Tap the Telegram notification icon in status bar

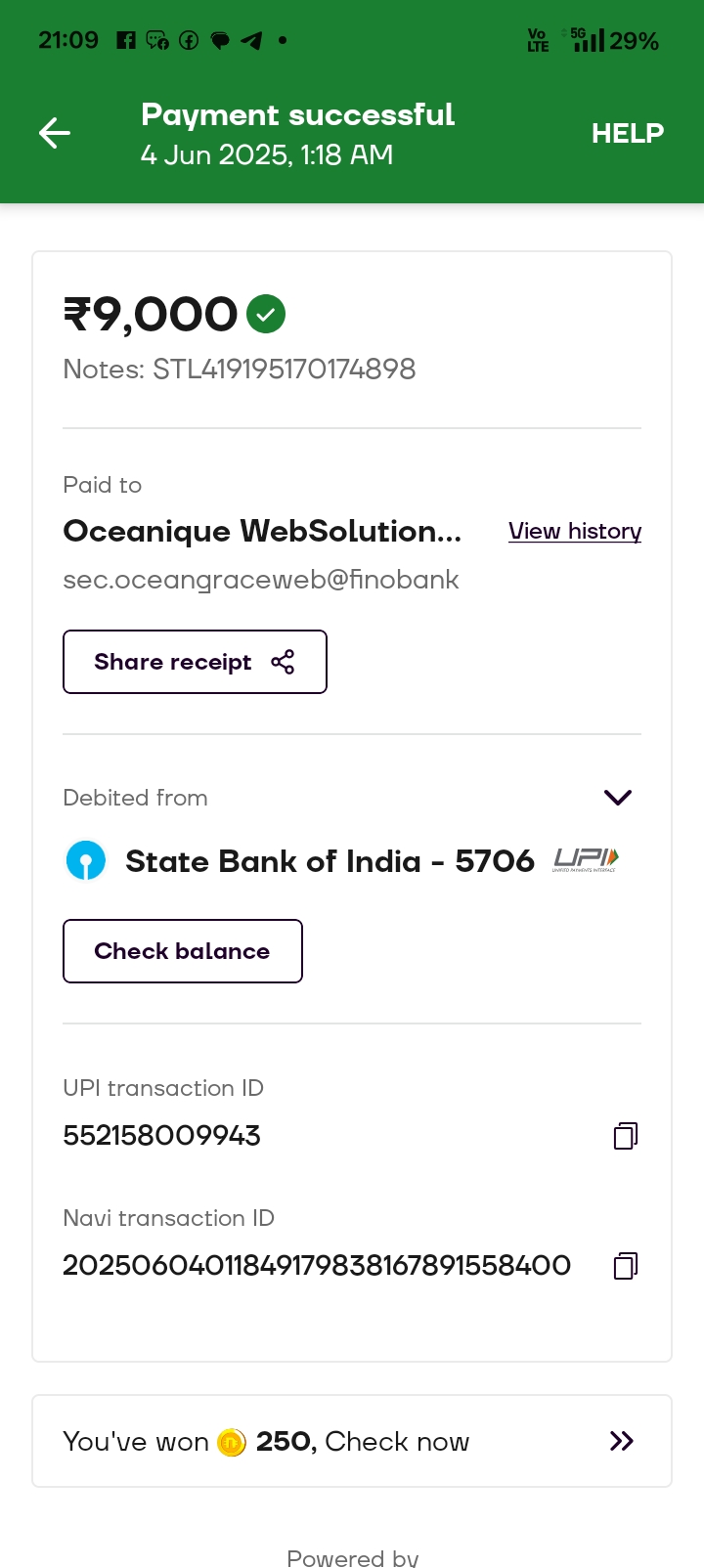251,40
